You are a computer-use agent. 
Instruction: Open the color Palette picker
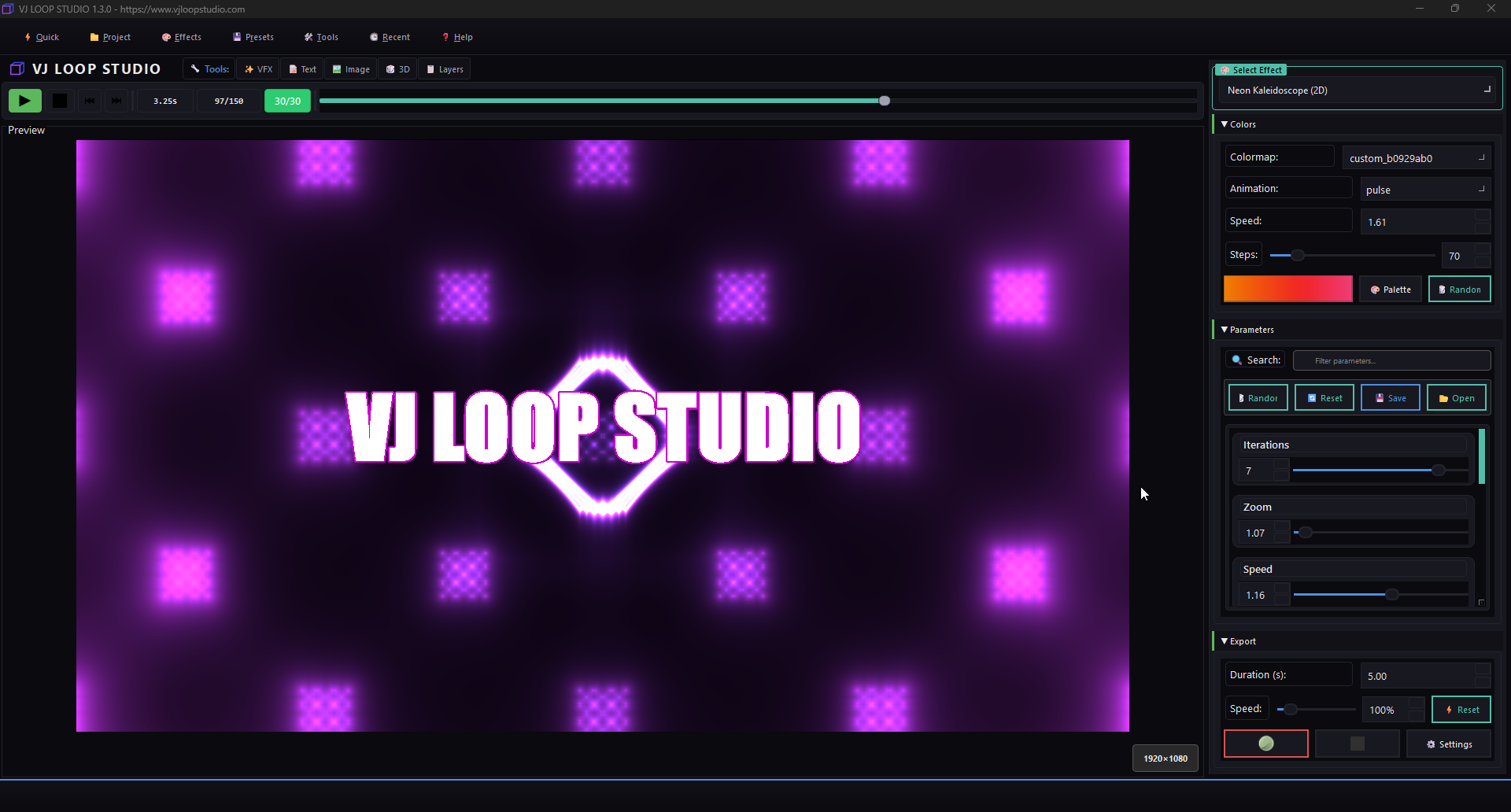point(1390,289)
